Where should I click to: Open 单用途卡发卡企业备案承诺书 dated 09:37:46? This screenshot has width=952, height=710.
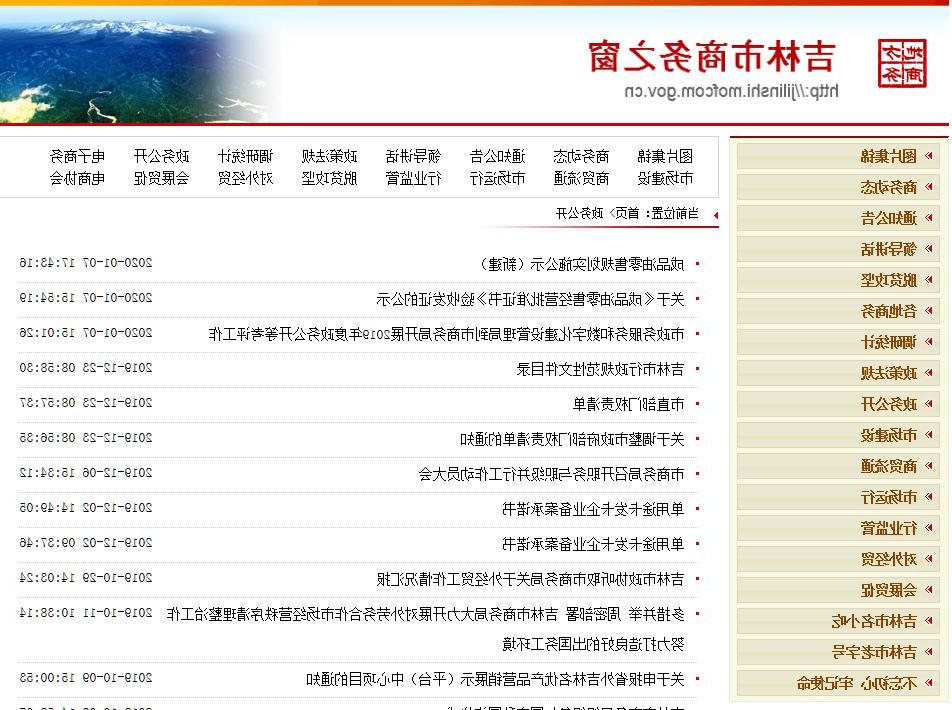[593, 544]
